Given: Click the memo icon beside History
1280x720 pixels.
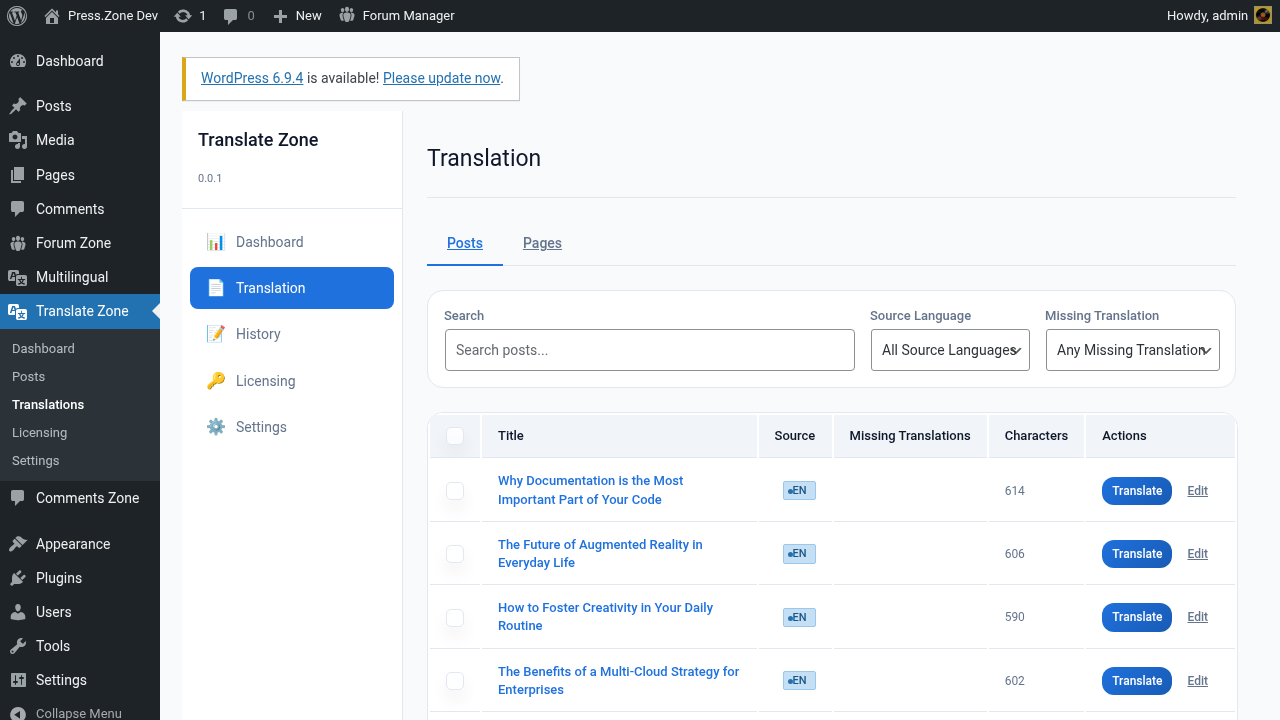Looking at the screenshot, I should coord(216,334).
